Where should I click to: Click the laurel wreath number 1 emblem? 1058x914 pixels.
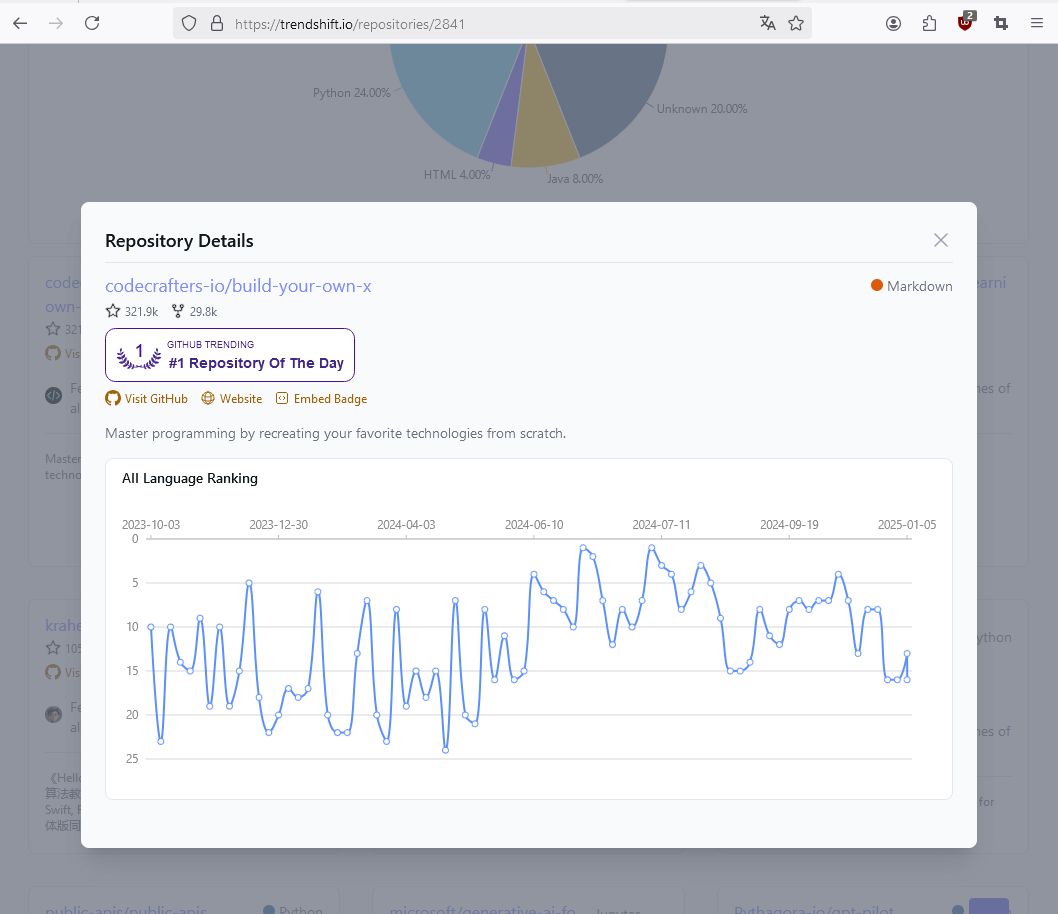click(139, 355)
